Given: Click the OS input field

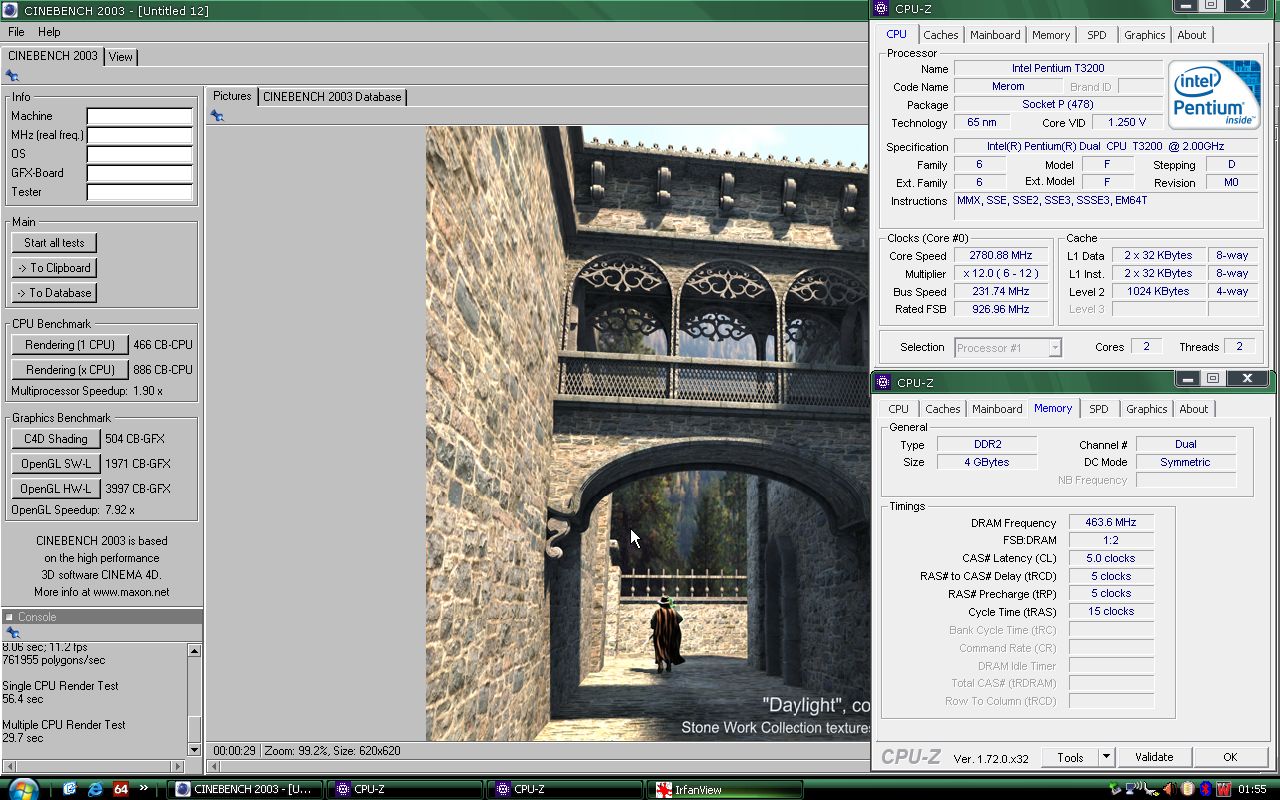Looking at the screenshot, I should (139, 155).
